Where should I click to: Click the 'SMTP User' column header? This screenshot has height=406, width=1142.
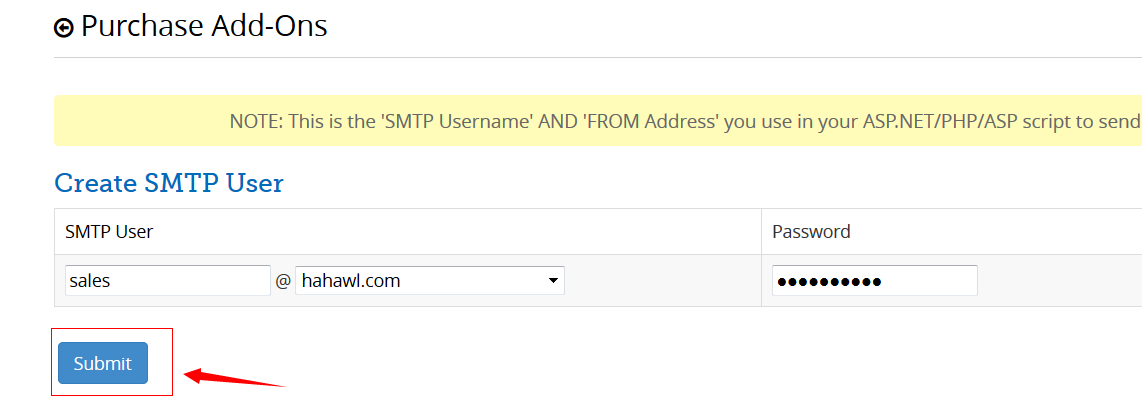pos(109,232)
